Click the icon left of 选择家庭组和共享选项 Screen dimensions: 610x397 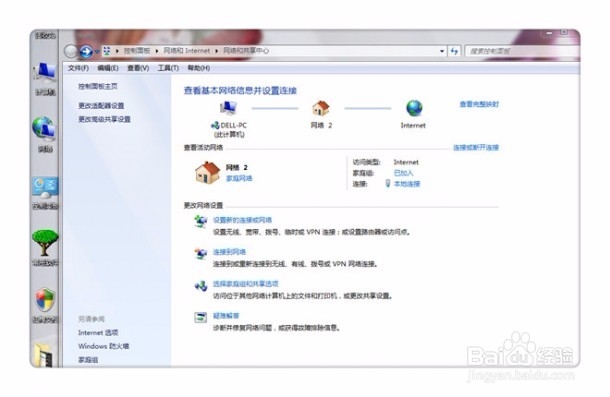click(201, 286)
